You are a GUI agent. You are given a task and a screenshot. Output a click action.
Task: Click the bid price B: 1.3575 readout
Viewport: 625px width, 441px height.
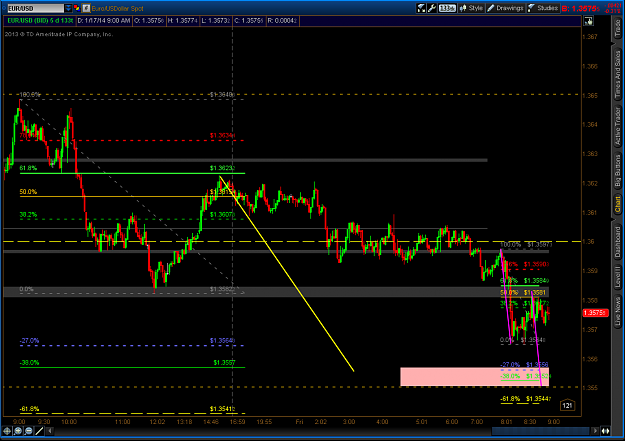pos(581,8)
